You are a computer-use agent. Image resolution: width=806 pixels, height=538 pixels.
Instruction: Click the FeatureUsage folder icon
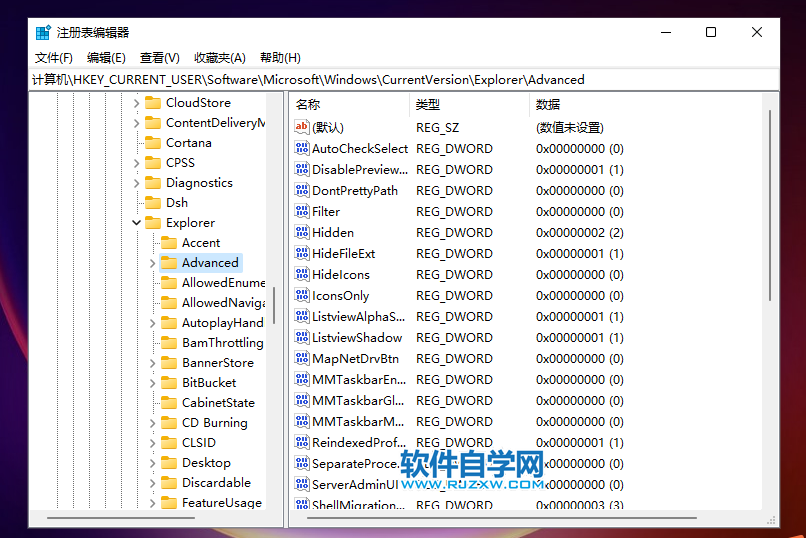[x=169, y=503]
